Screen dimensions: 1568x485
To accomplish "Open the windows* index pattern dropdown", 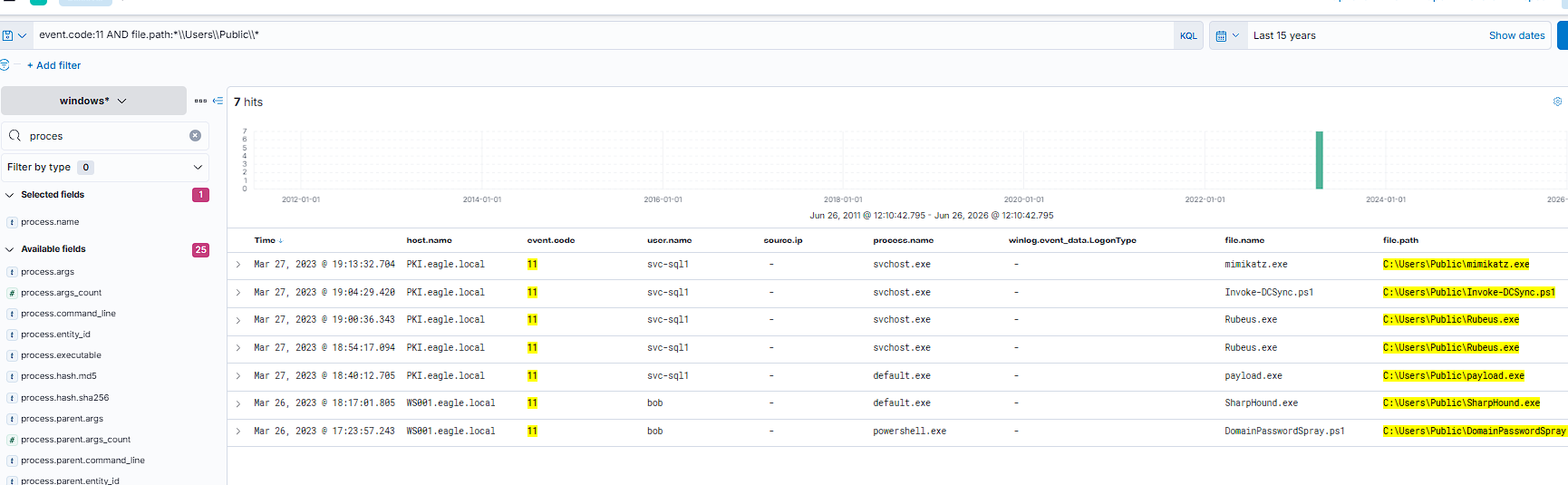I will click(93, 101).
